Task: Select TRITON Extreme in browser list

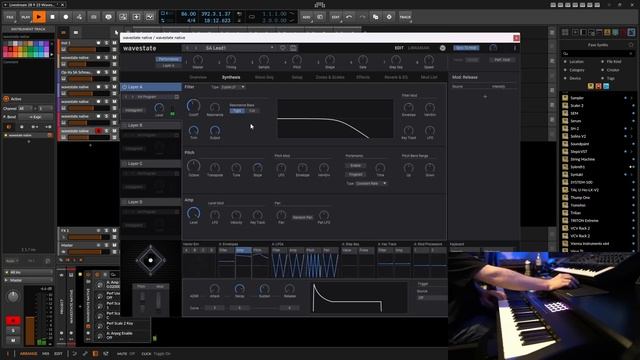Action: [584, 220]
